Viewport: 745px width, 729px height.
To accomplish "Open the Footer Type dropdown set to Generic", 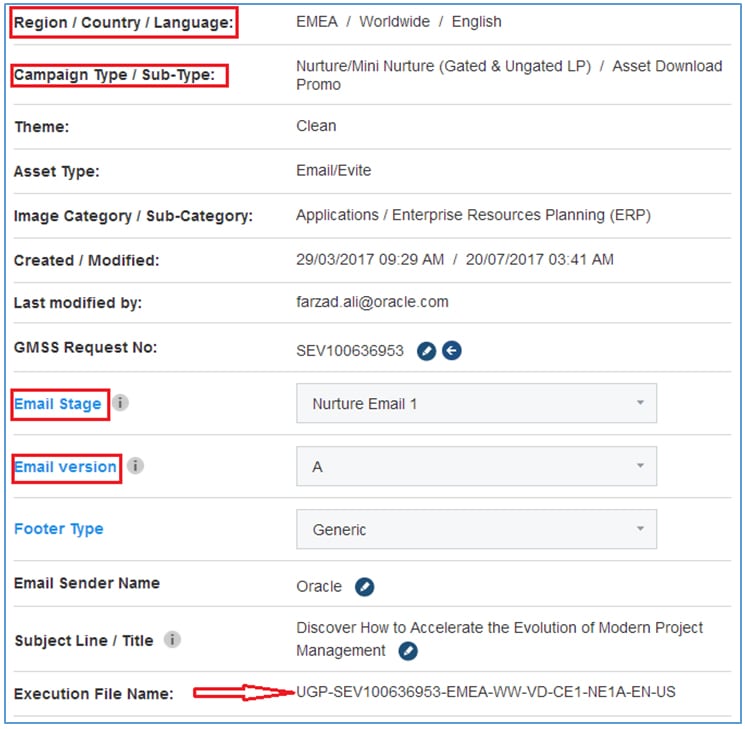I will point(476,530).
